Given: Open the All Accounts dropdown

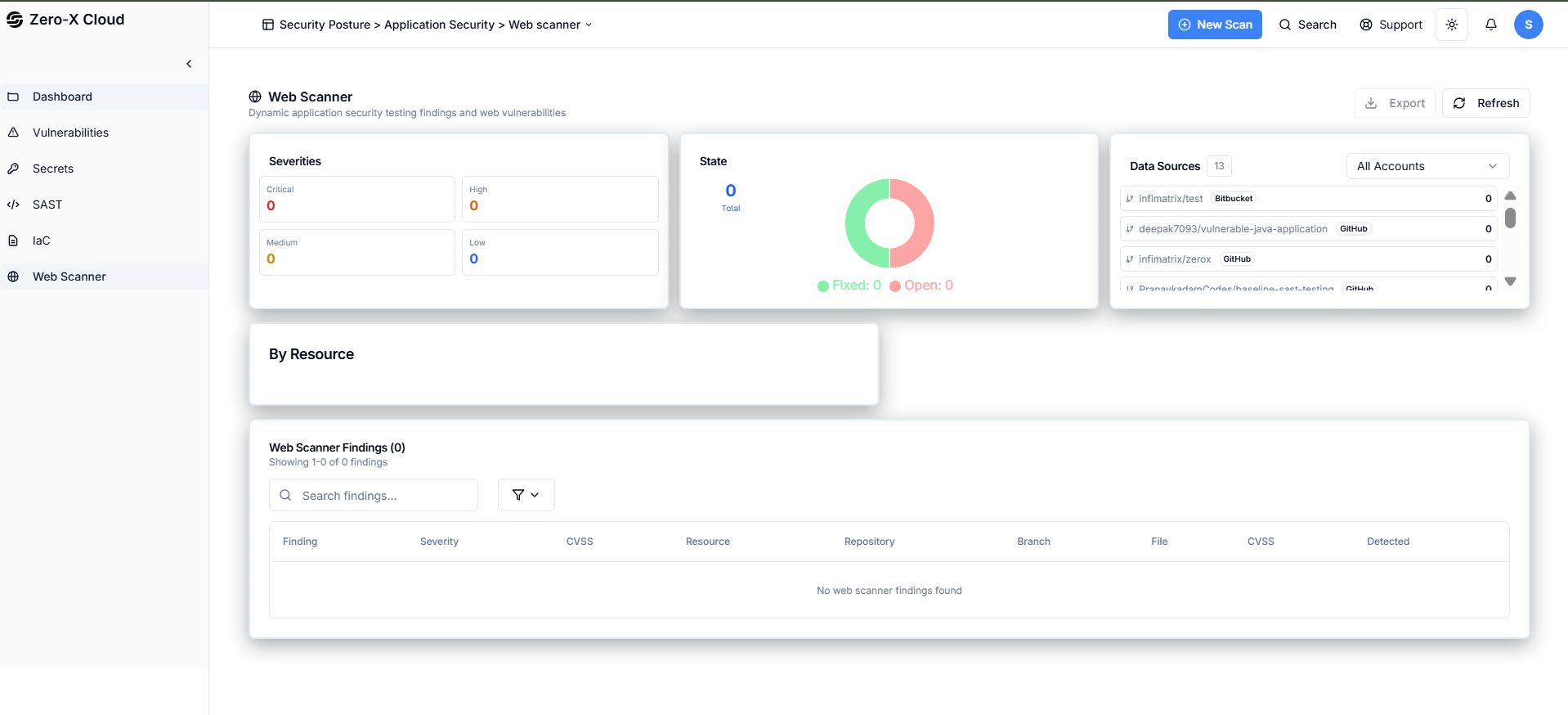Looking at the screenshot, I should pos(1427,166).
